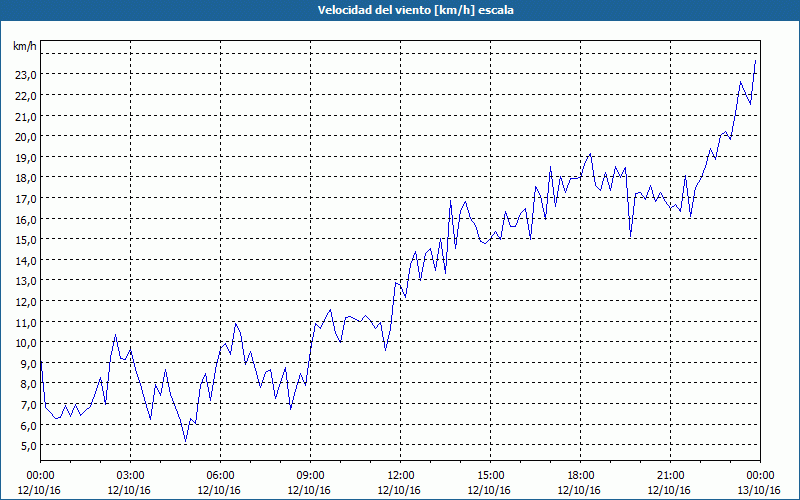Screen dimensions: 800x500
Task: Select the 5,0 value on the y-axis
Action: pos(29,446)
